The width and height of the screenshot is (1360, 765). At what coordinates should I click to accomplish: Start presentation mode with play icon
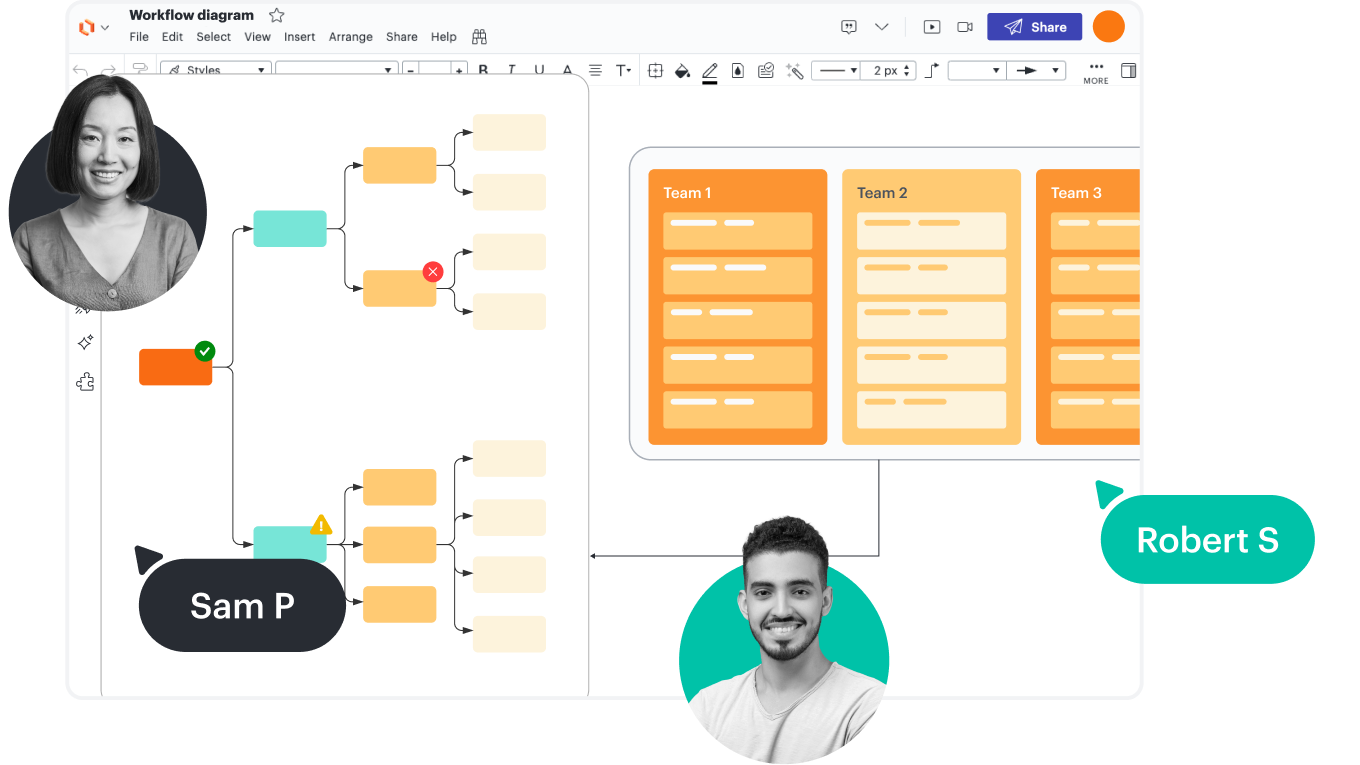pyautogui.click(x=932, y=27)
